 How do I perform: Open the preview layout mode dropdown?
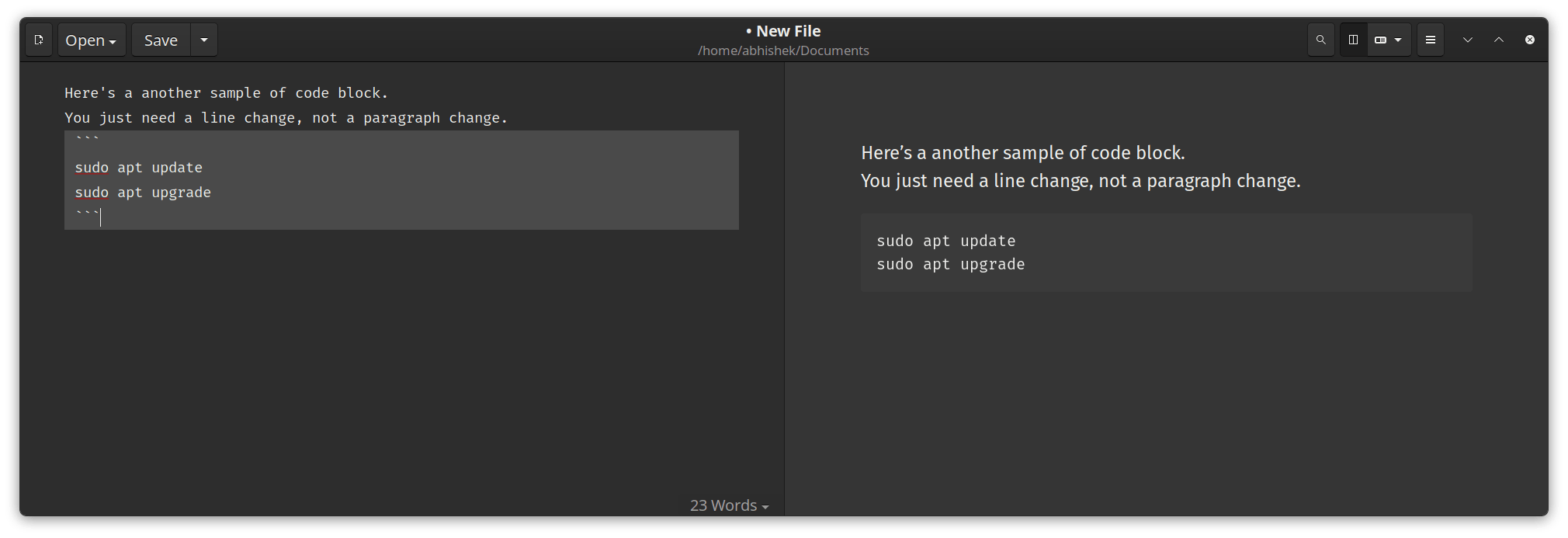click(x=1389, y=40)
